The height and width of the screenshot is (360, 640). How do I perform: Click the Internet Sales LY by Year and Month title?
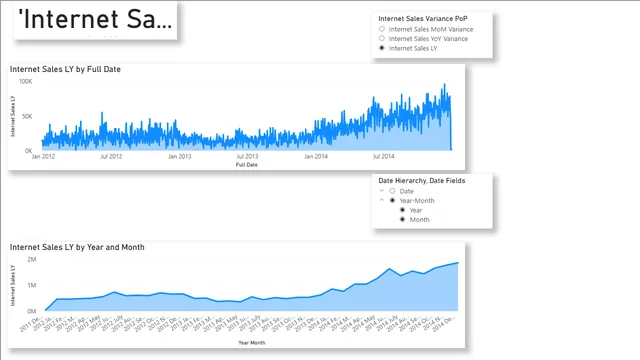pyautogui.click(x=77, y=247)
